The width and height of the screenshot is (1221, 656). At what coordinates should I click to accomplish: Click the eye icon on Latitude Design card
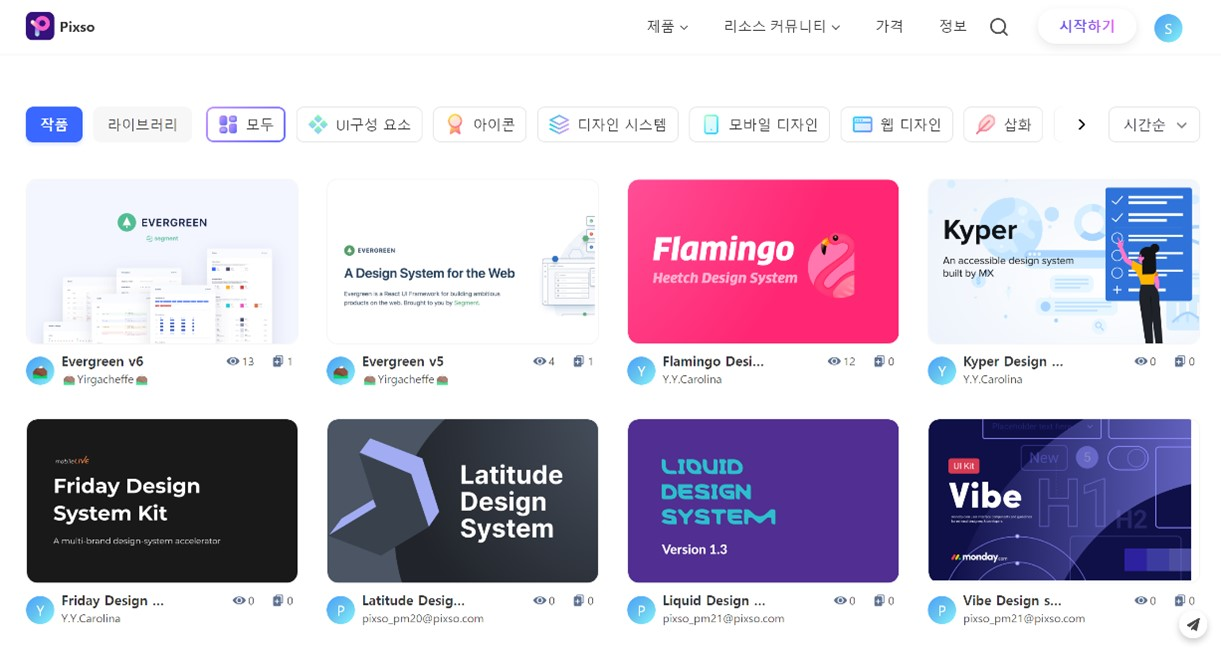(540, 601)
